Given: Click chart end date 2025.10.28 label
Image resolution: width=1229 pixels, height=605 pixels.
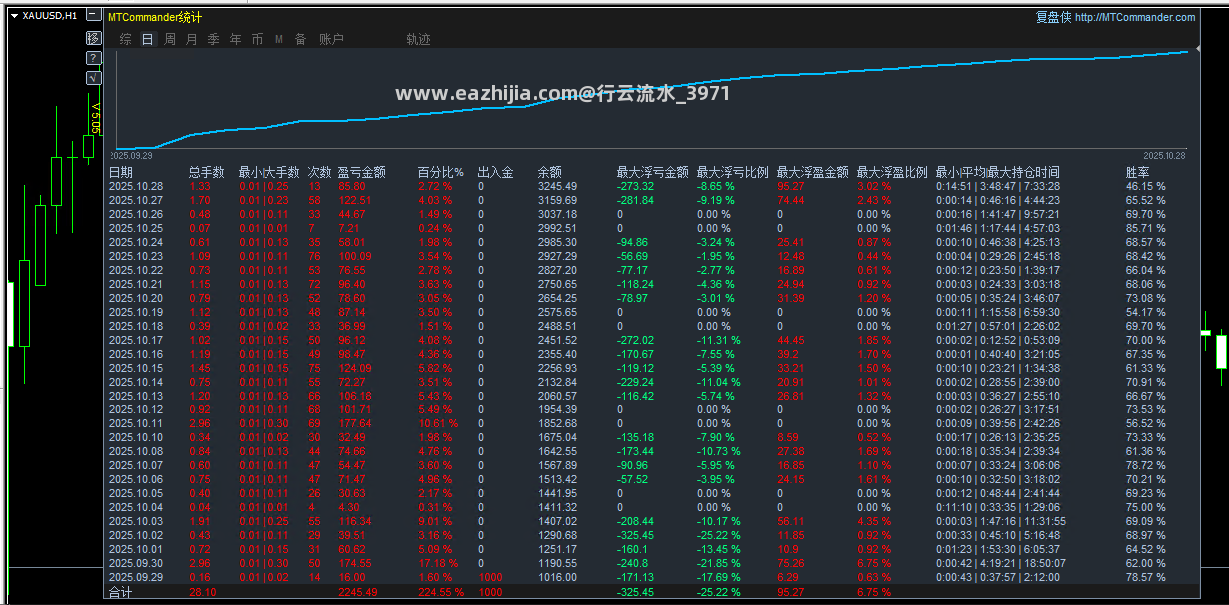Looking at the screenshot, I should 1165,156.
